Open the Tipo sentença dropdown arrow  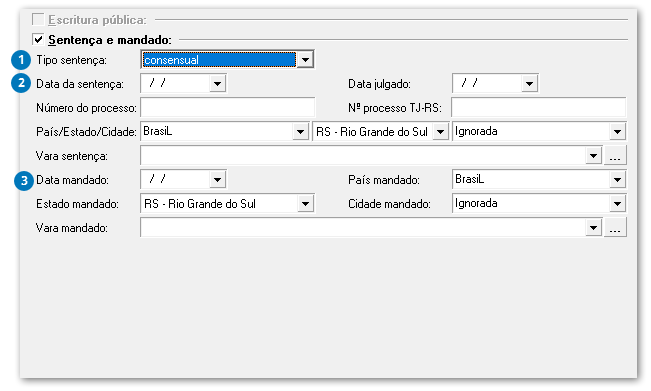[x=305, y=60]
